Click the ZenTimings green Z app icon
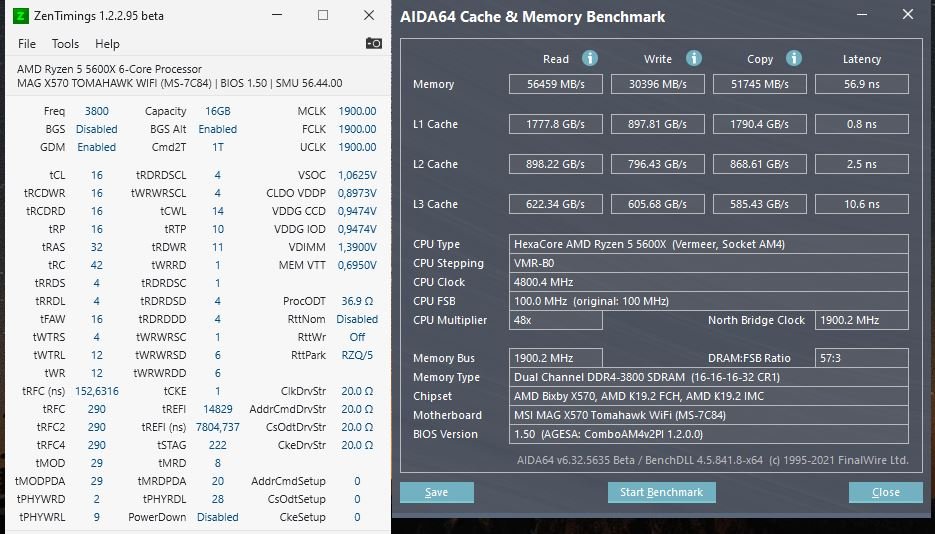Image resolution: width=935 pixels, height=534 pixels. (21, 15)
